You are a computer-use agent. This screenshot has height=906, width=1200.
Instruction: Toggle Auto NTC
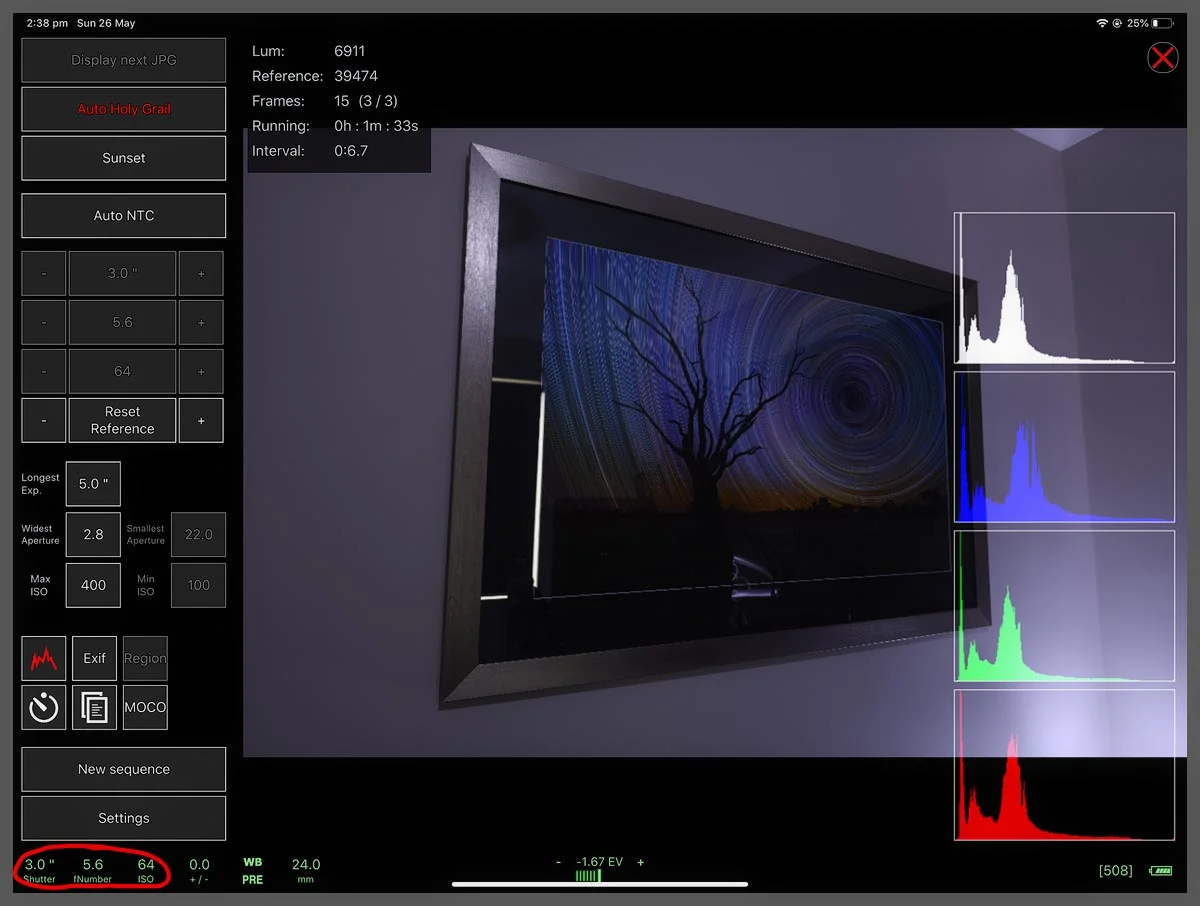point(124,215)
